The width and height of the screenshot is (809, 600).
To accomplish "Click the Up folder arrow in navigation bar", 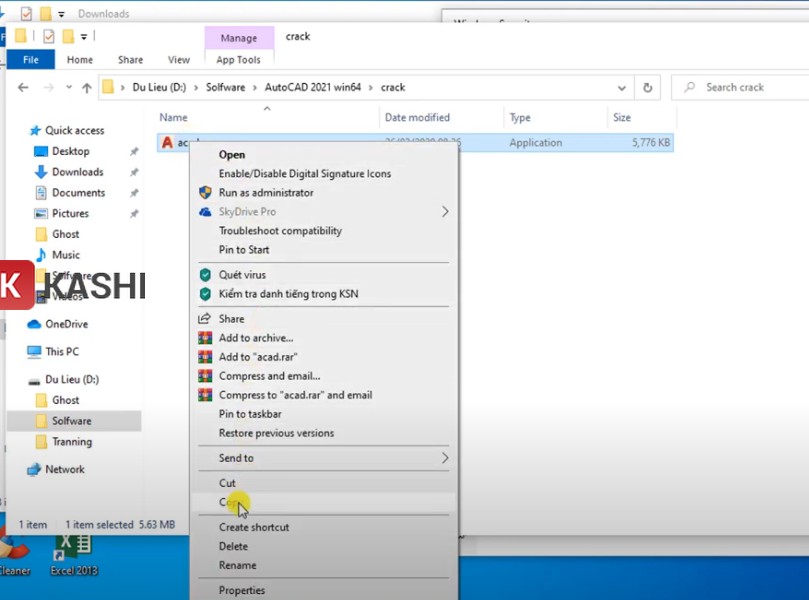I will coord(86,88).
